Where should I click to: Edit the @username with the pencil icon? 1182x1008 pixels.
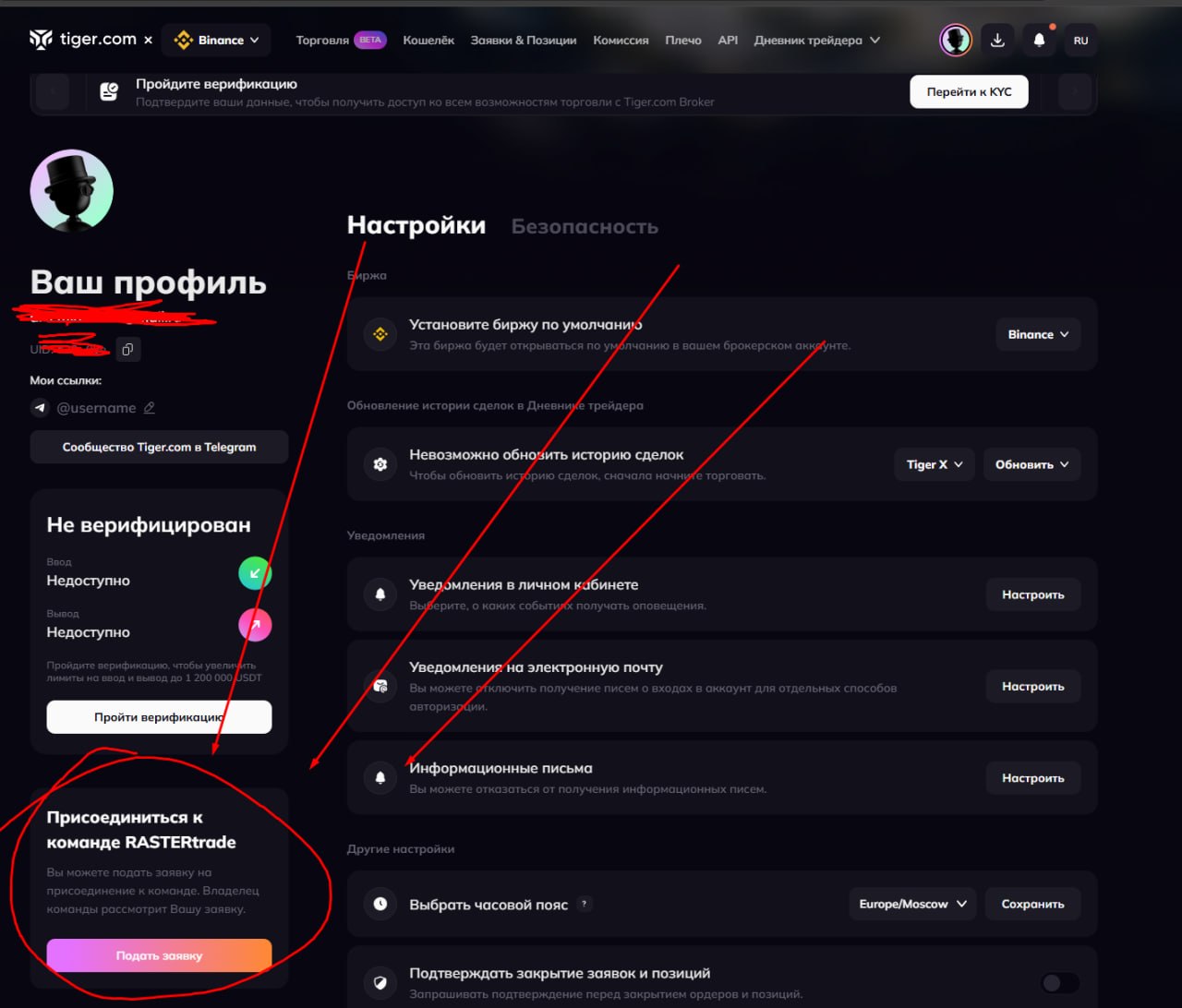pos(150,407)
